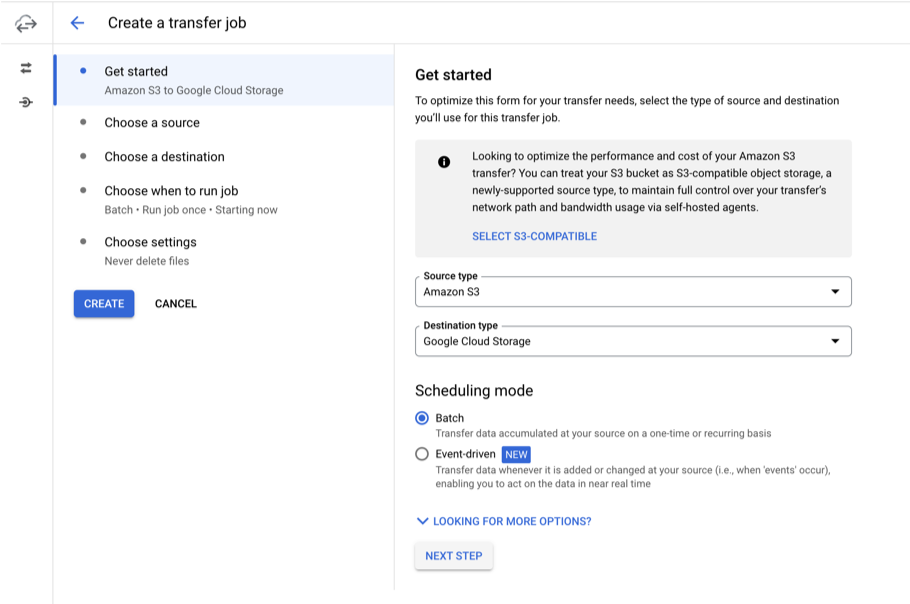Click the blue CREATE button

click(104, 303)
